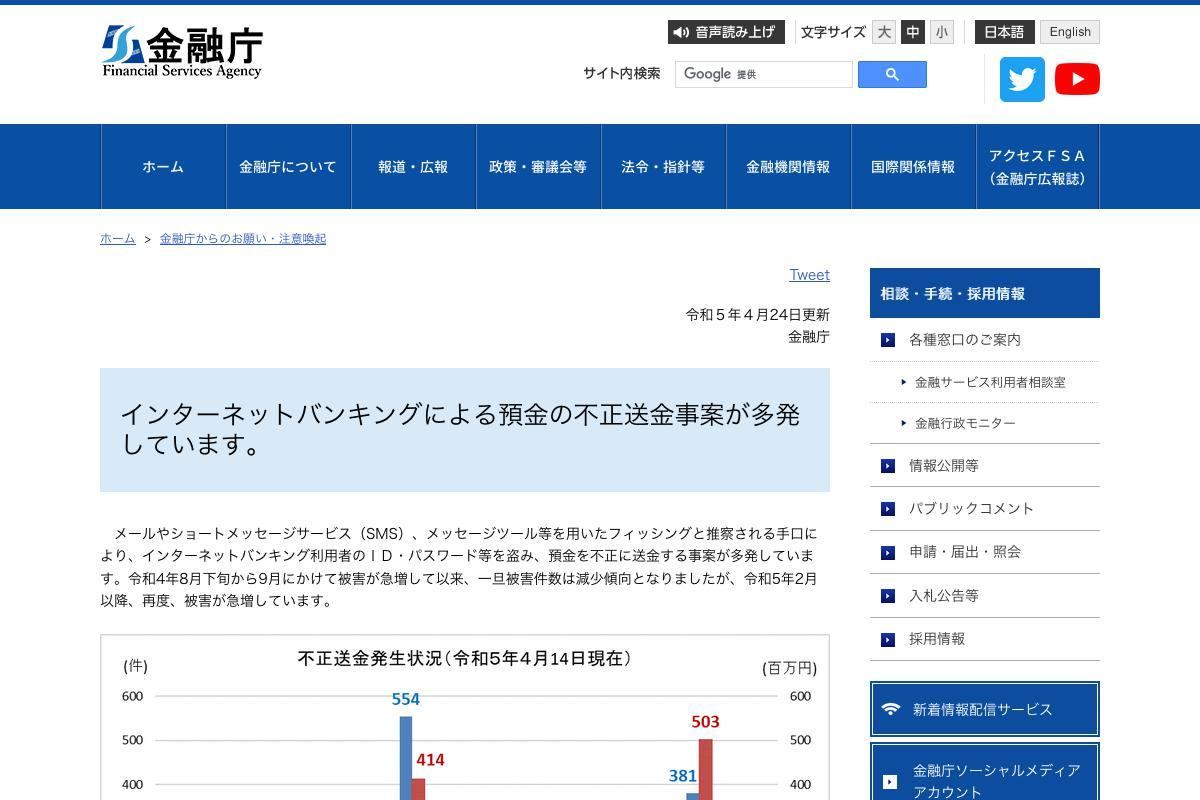
Task: Switch language to English
Action: (1070, 32)
